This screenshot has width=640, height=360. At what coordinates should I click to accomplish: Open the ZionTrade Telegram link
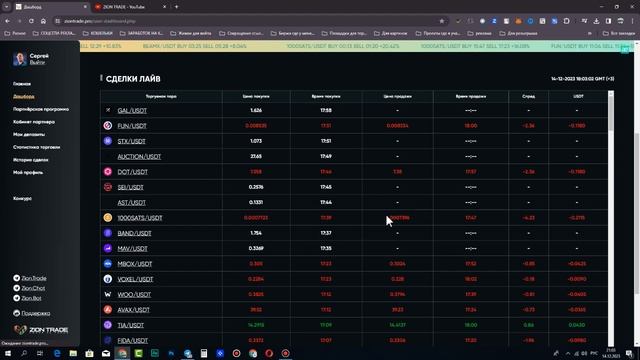tap(34, 278)
